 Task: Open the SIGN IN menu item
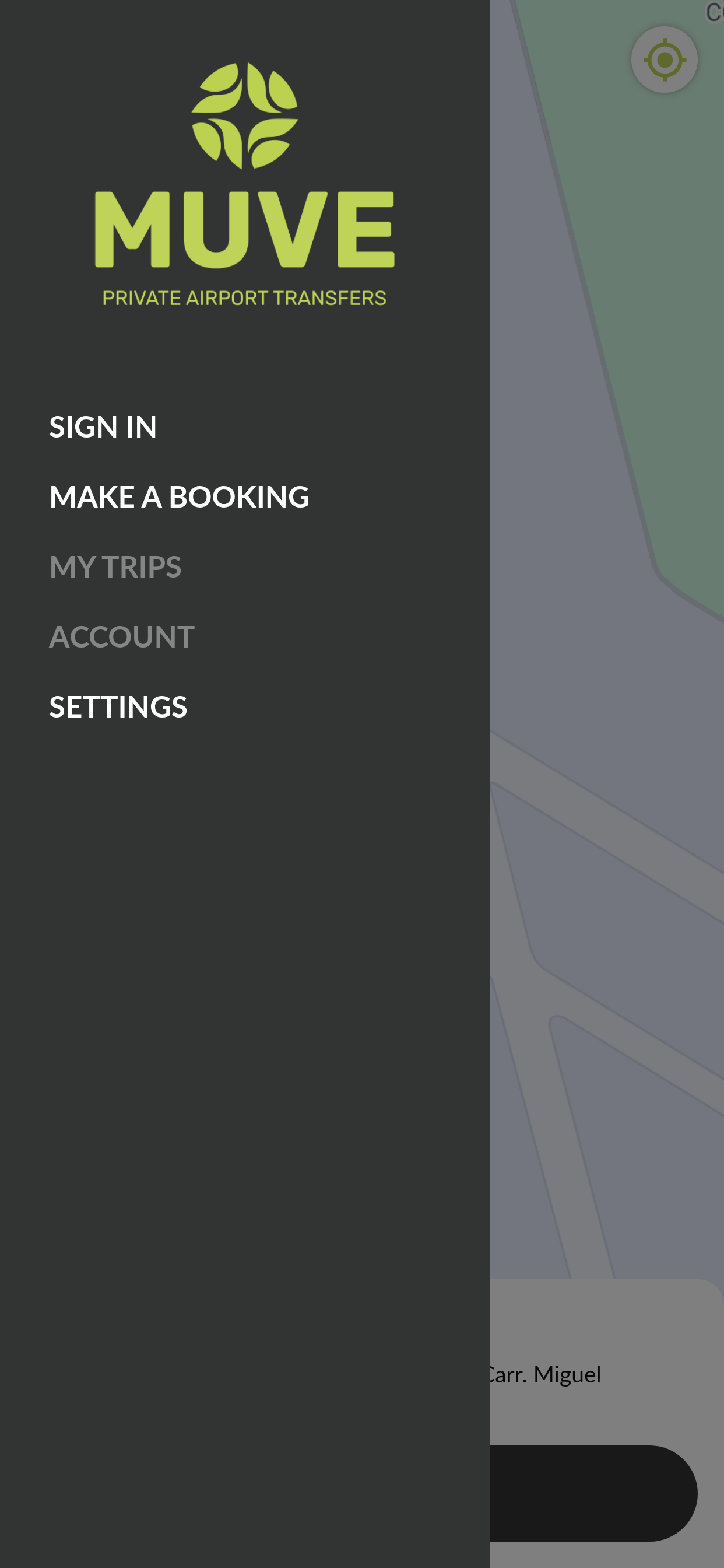[103, 426]
